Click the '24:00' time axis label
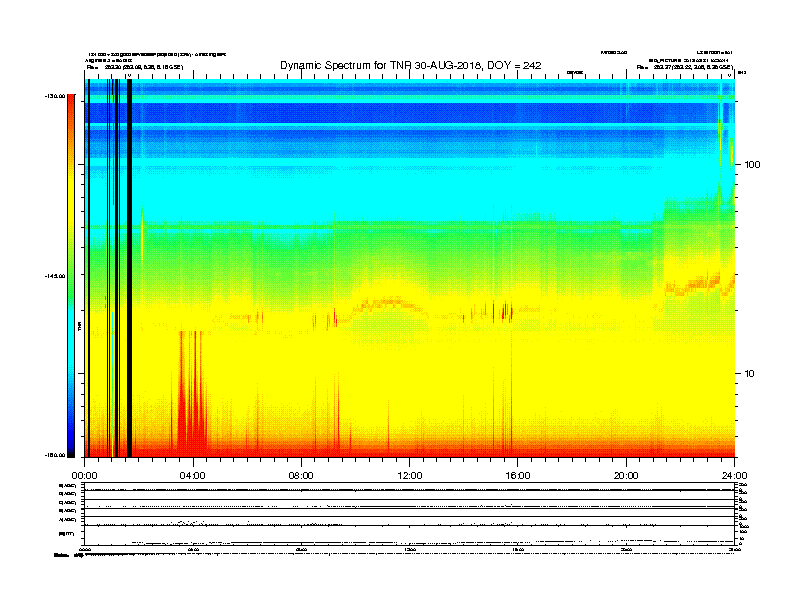The height and width of the screenshot is (612, 792). (734, 476)
